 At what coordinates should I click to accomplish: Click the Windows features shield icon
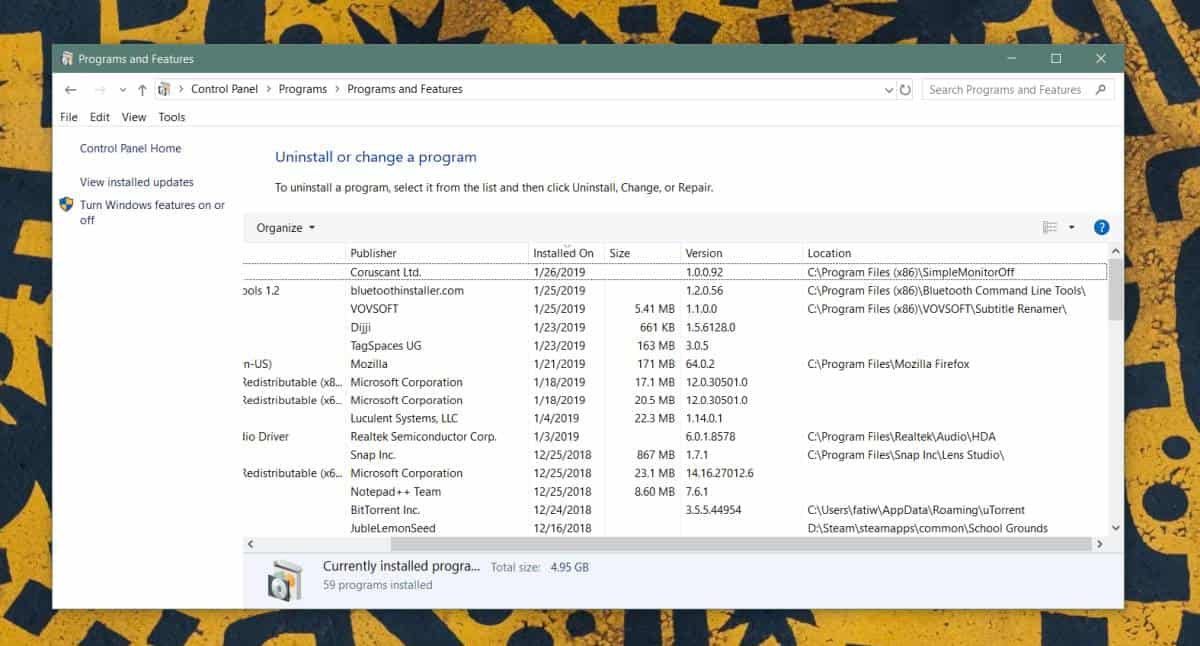[67, 205]
